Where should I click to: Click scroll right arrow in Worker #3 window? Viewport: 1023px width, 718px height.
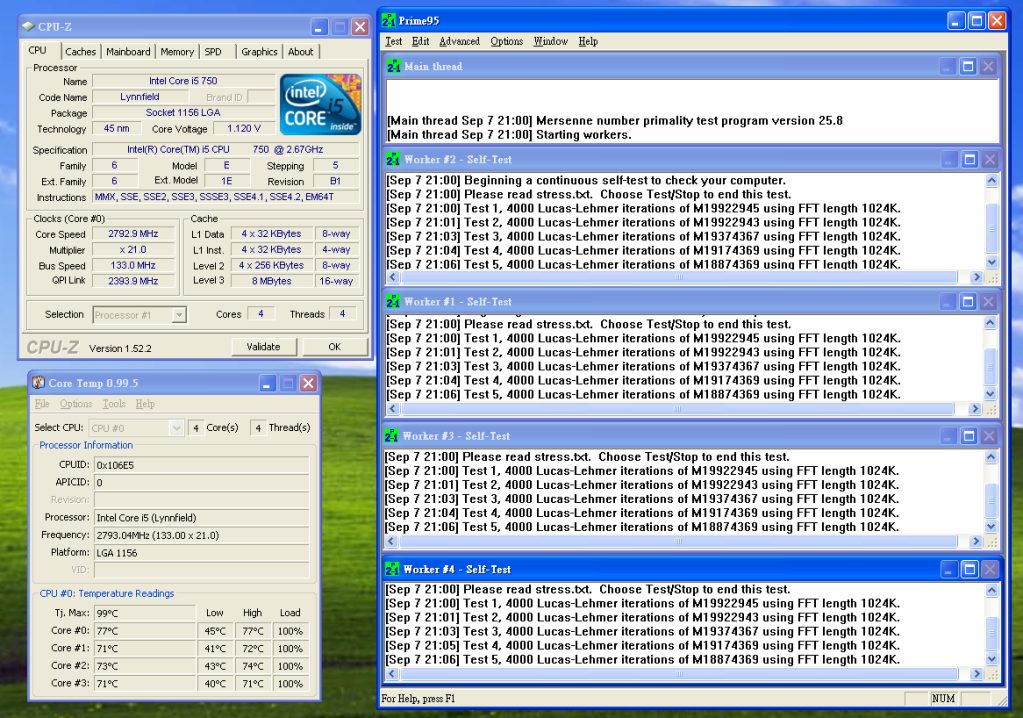976,541
